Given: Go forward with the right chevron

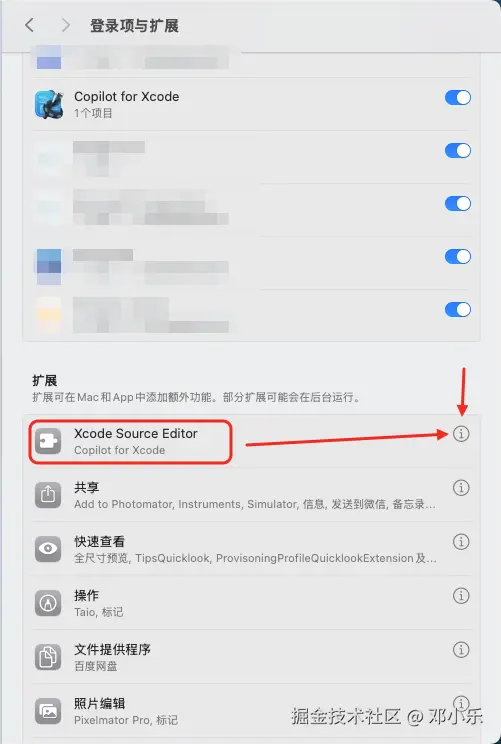Looking at the screenshot, I should click(65, 25).
